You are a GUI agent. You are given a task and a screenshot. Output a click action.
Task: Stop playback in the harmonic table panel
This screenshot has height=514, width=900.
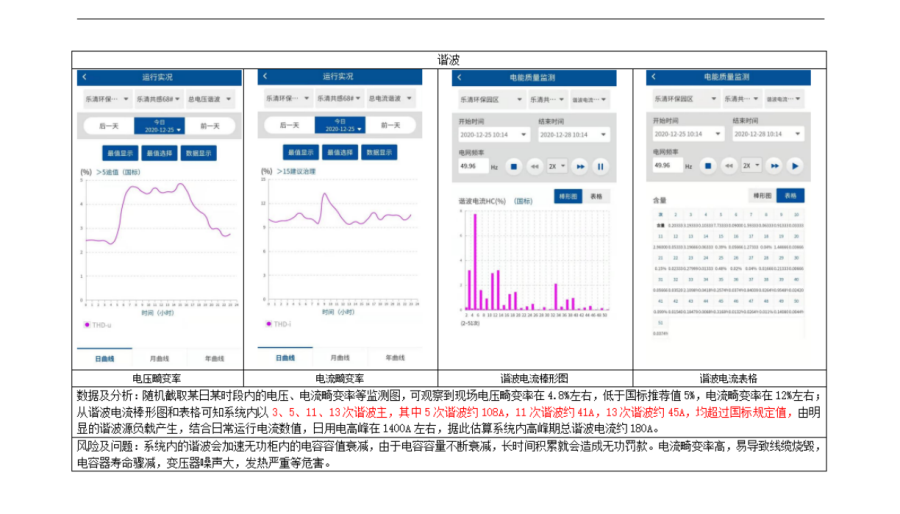[x=705, y=165]
